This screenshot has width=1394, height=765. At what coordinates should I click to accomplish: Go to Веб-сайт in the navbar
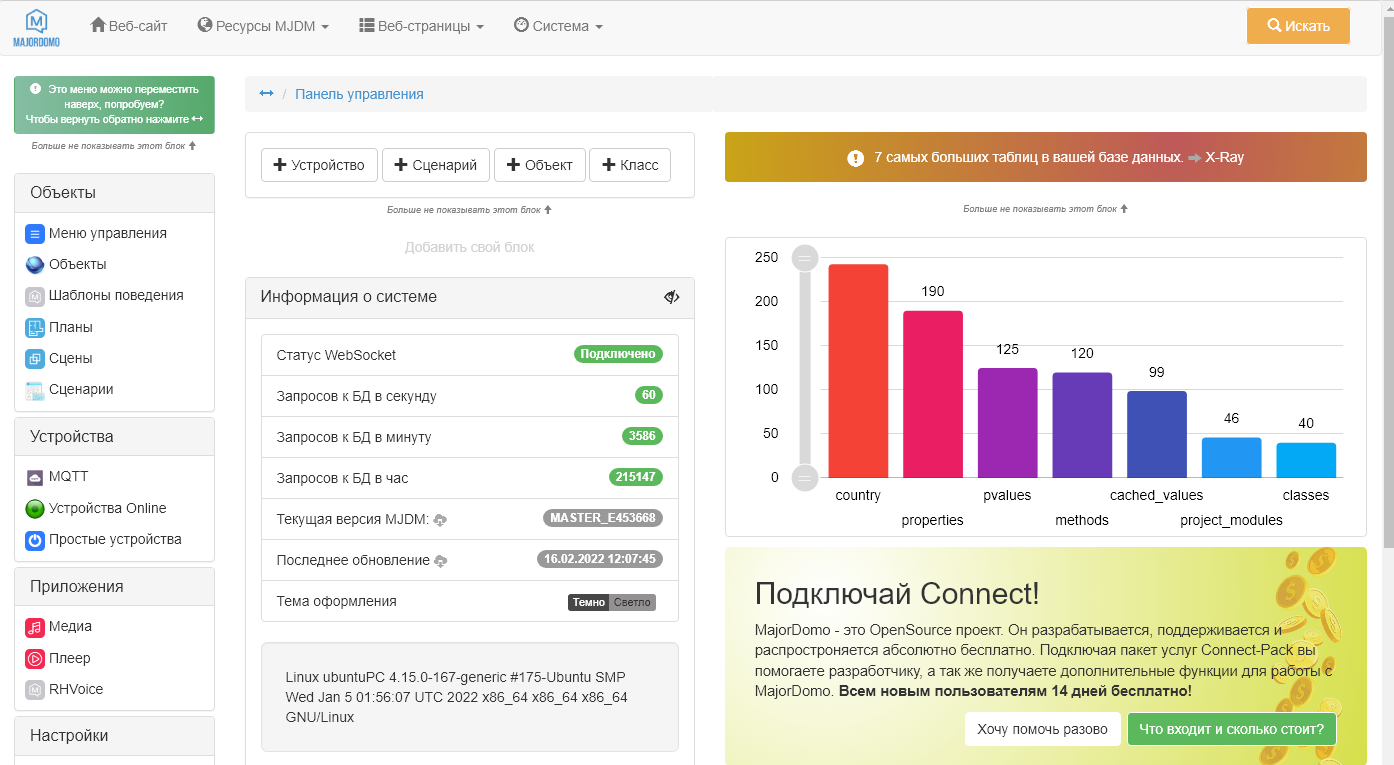click(x=129, y=26)
